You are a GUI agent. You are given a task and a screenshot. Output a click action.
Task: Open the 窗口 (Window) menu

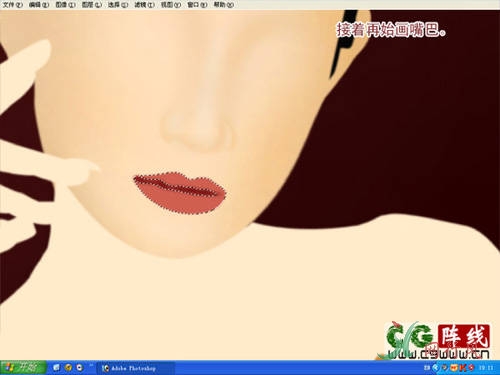pyautogui.click(x=197, y=5)
